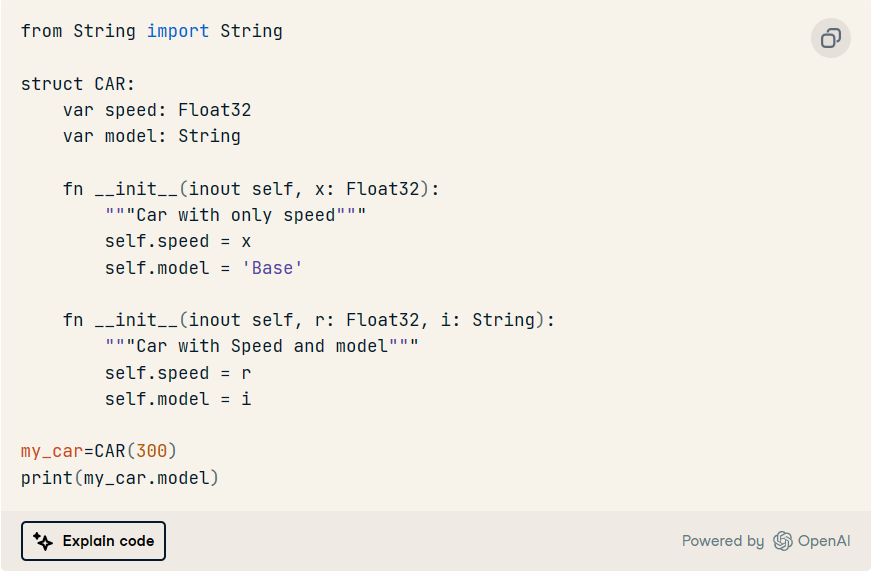Click the self.model = i line
Screen dimensions: 871x573
(178, 399)
